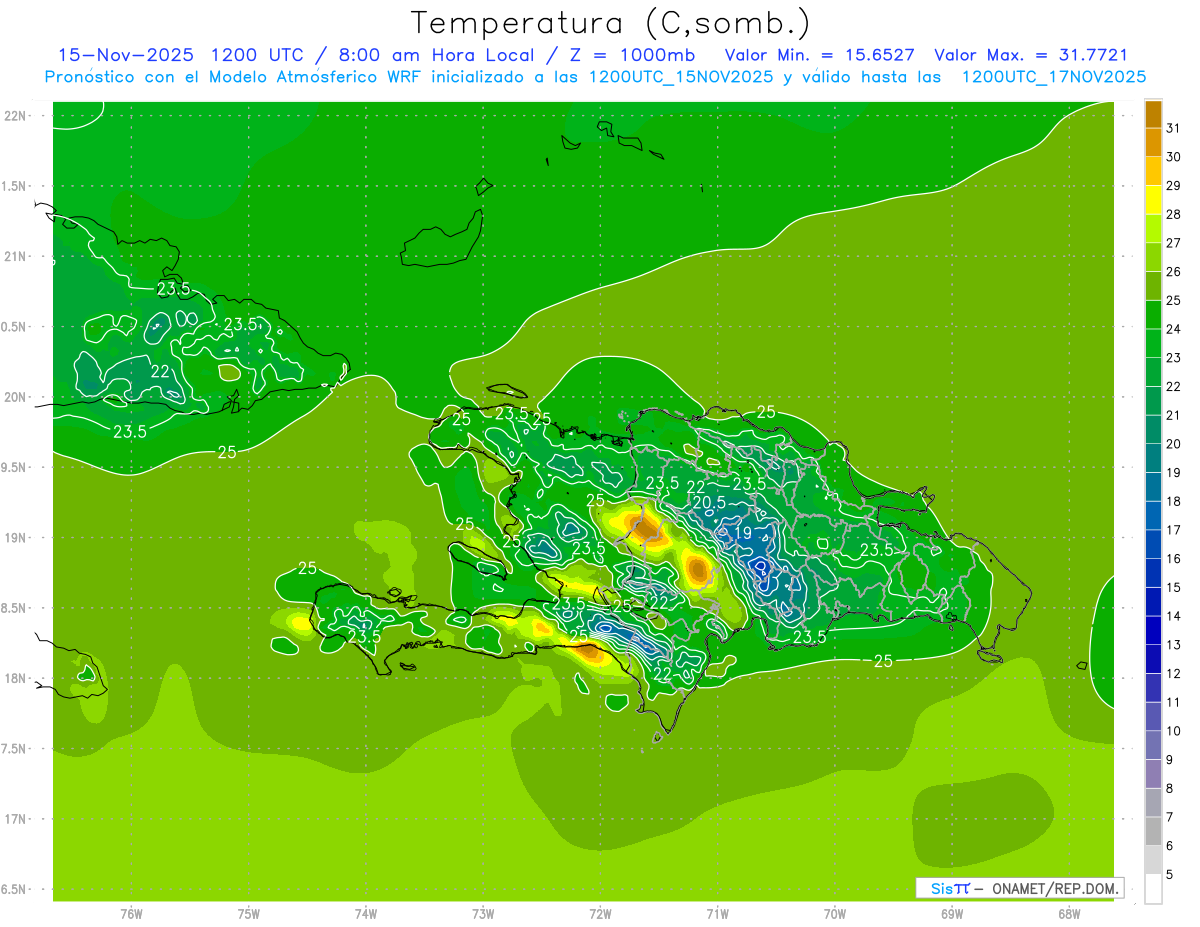1200x927 pixels.
Task: Click the legend value "12"
Action: tap(1173, 674)
